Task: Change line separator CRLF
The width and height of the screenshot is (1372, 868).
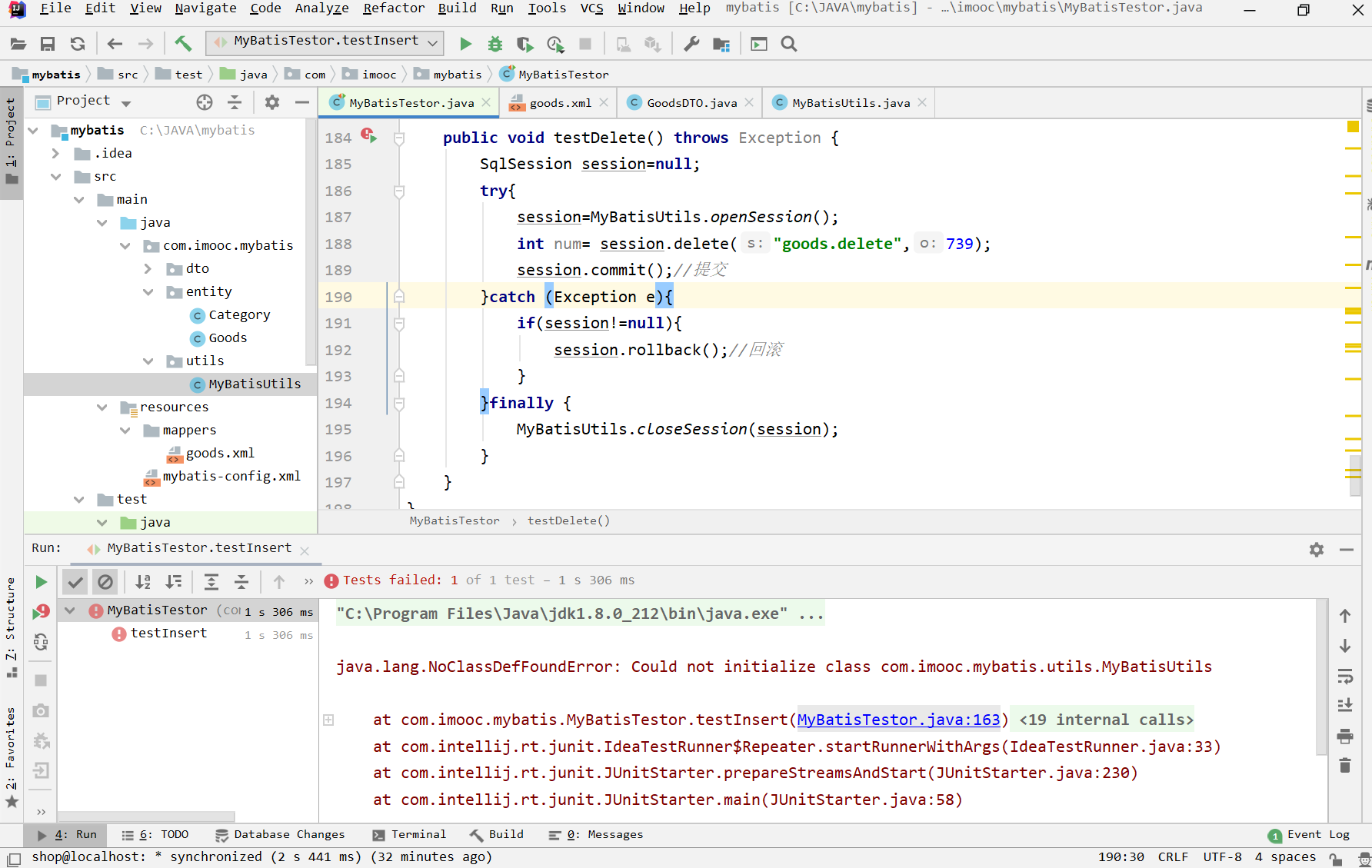Action: (1173, 856)
